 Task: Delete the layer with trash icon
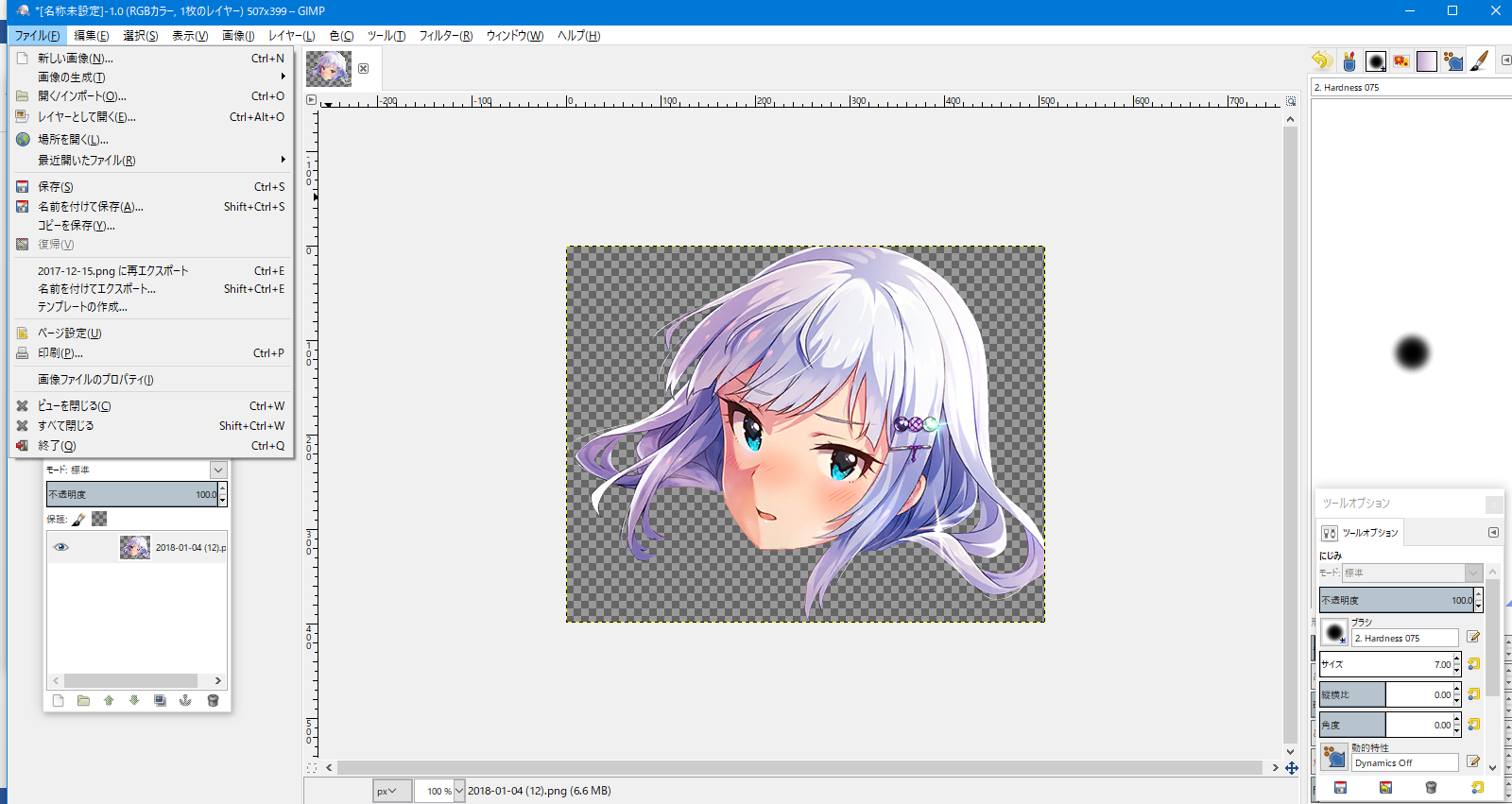tap(213, 700)
